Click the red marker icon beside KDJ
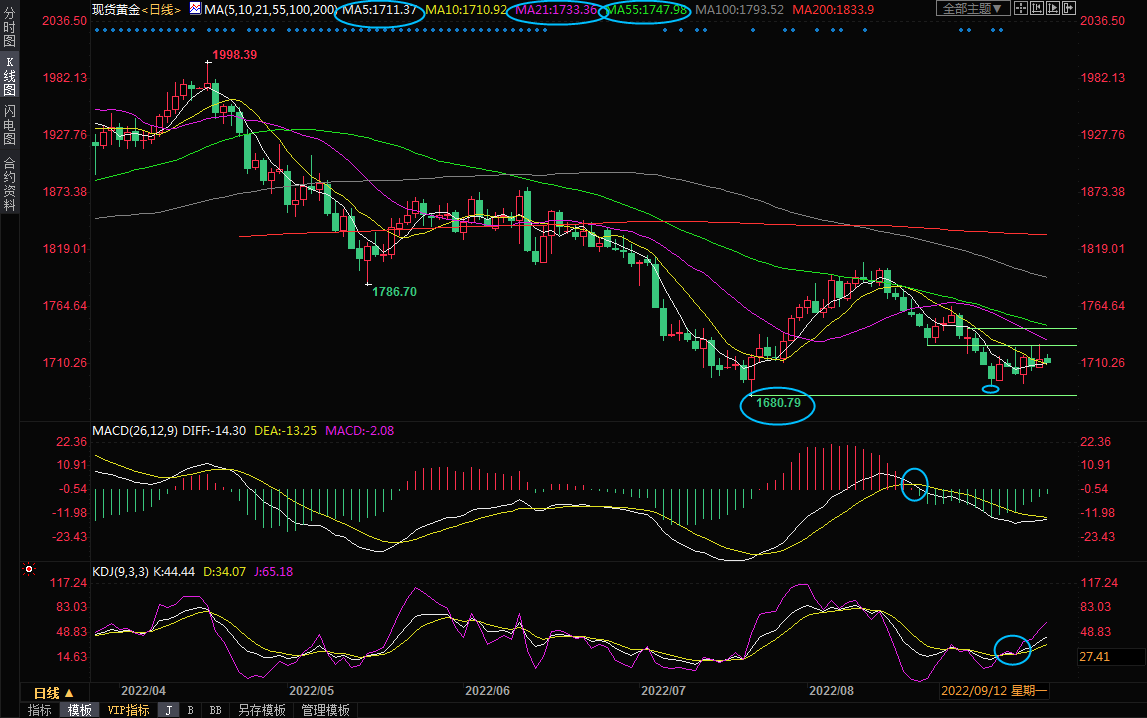 tap(29, 571)
